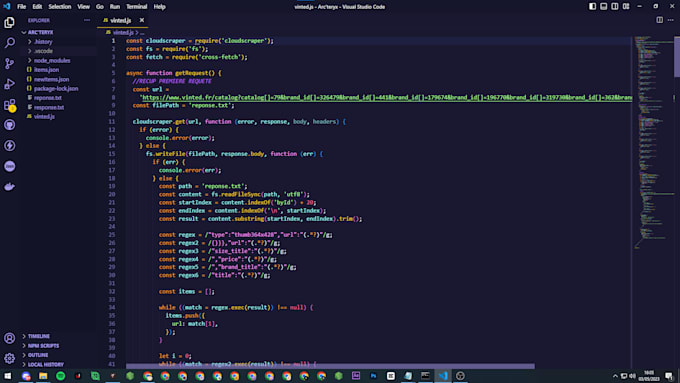This screenshot has height=383, width=680.
Task: Toggle bottom panel visibility
Action: [x=604, y=7]
